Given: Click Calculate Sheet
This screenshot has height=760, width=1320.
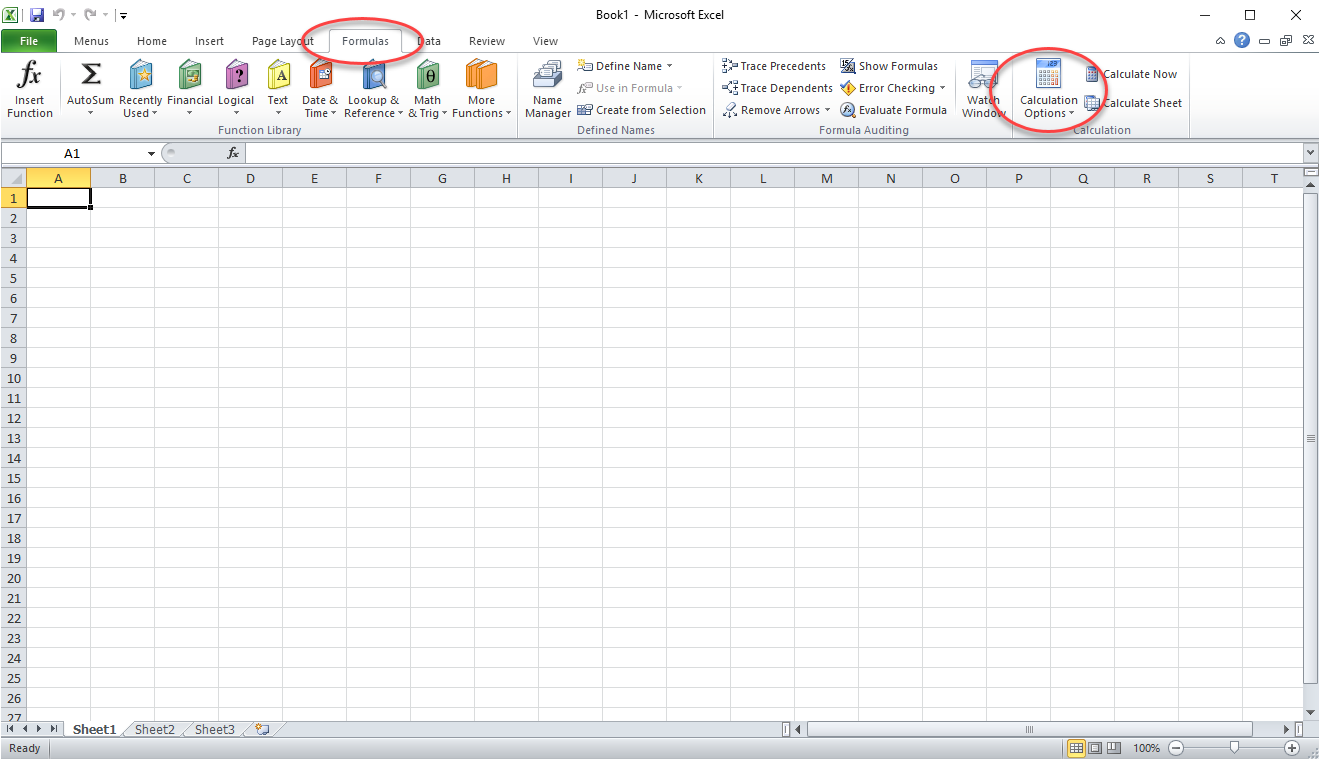Looking at the screenshot, I should pos(1133,103).
